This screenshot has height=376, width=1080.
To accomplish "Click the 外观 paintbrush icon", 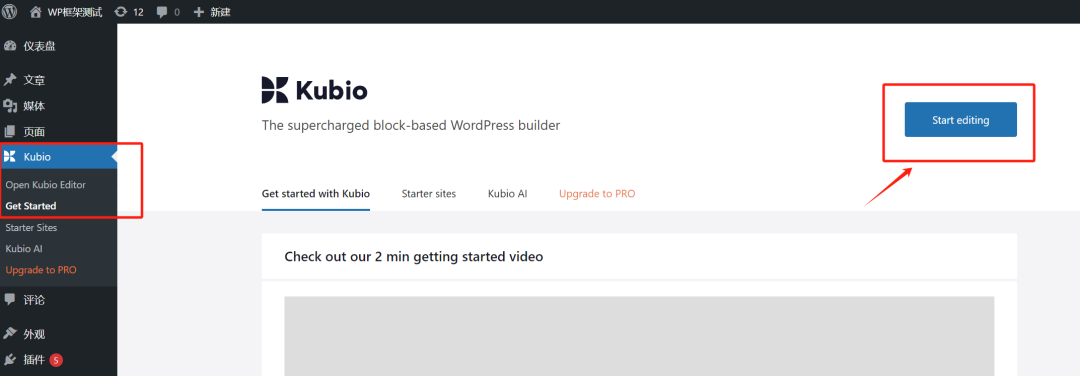I will pos(10,334).
